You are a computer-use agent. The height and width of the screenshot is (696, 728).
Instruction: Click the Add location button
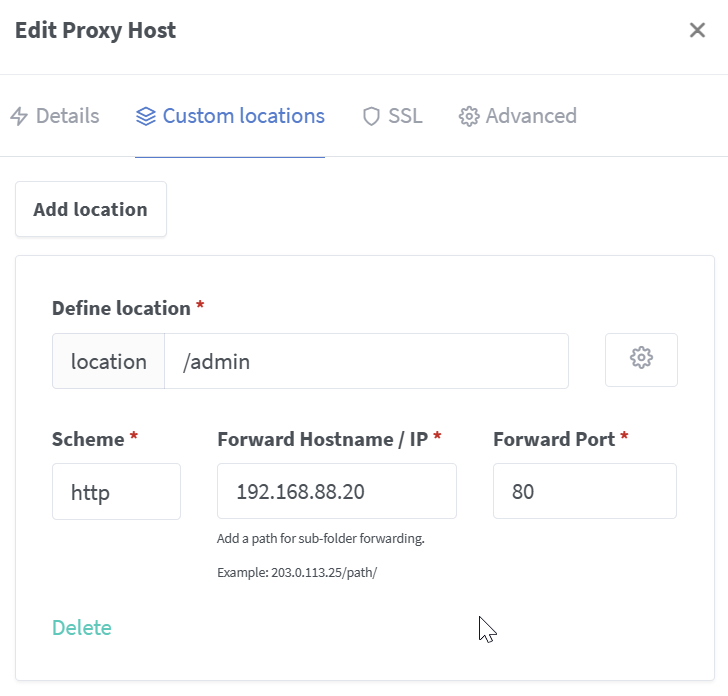[90, 209]
